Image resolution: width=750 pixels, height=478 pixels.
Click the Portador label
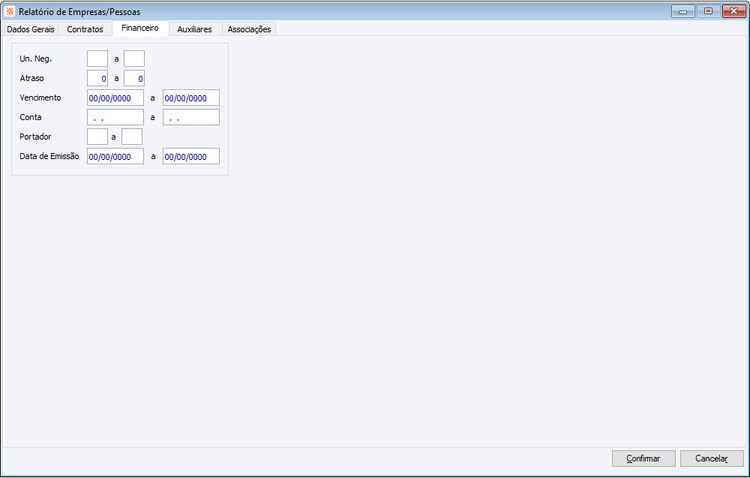point(35,136)
